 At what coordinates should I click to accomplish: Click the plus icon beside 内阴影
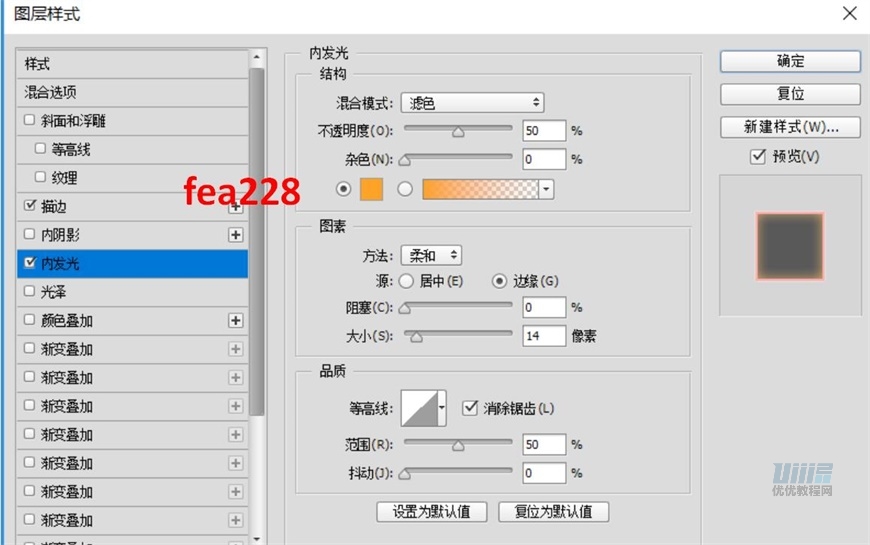coord(236,235)
